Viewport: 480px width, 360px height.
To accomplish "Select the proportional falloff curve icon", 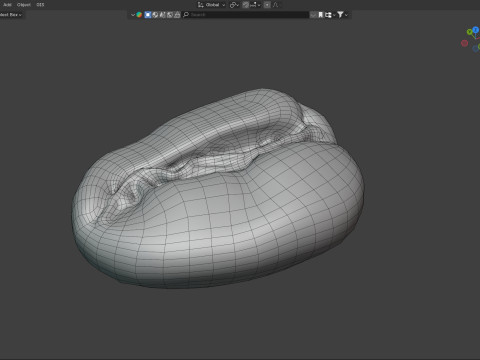I will click(275, 5).
